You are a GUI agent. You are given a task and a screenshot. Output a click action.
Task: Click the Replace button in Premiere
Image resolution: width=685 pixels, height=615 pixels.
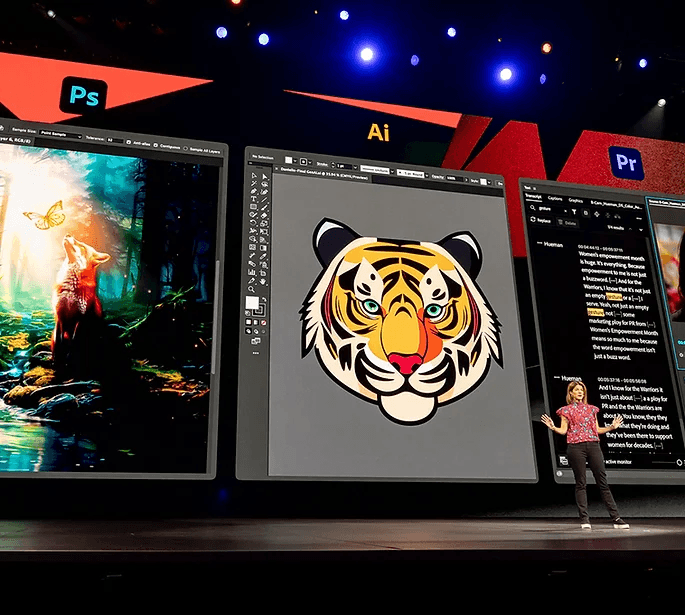(x=540, y=220)
